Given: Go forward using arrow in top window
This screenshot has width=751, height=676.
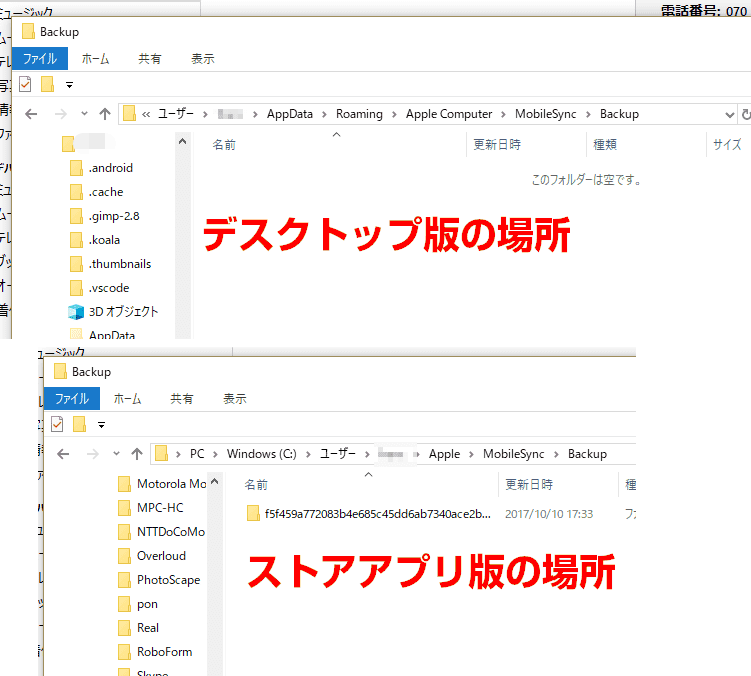Looking at the screenshot, I should (61, 114).
